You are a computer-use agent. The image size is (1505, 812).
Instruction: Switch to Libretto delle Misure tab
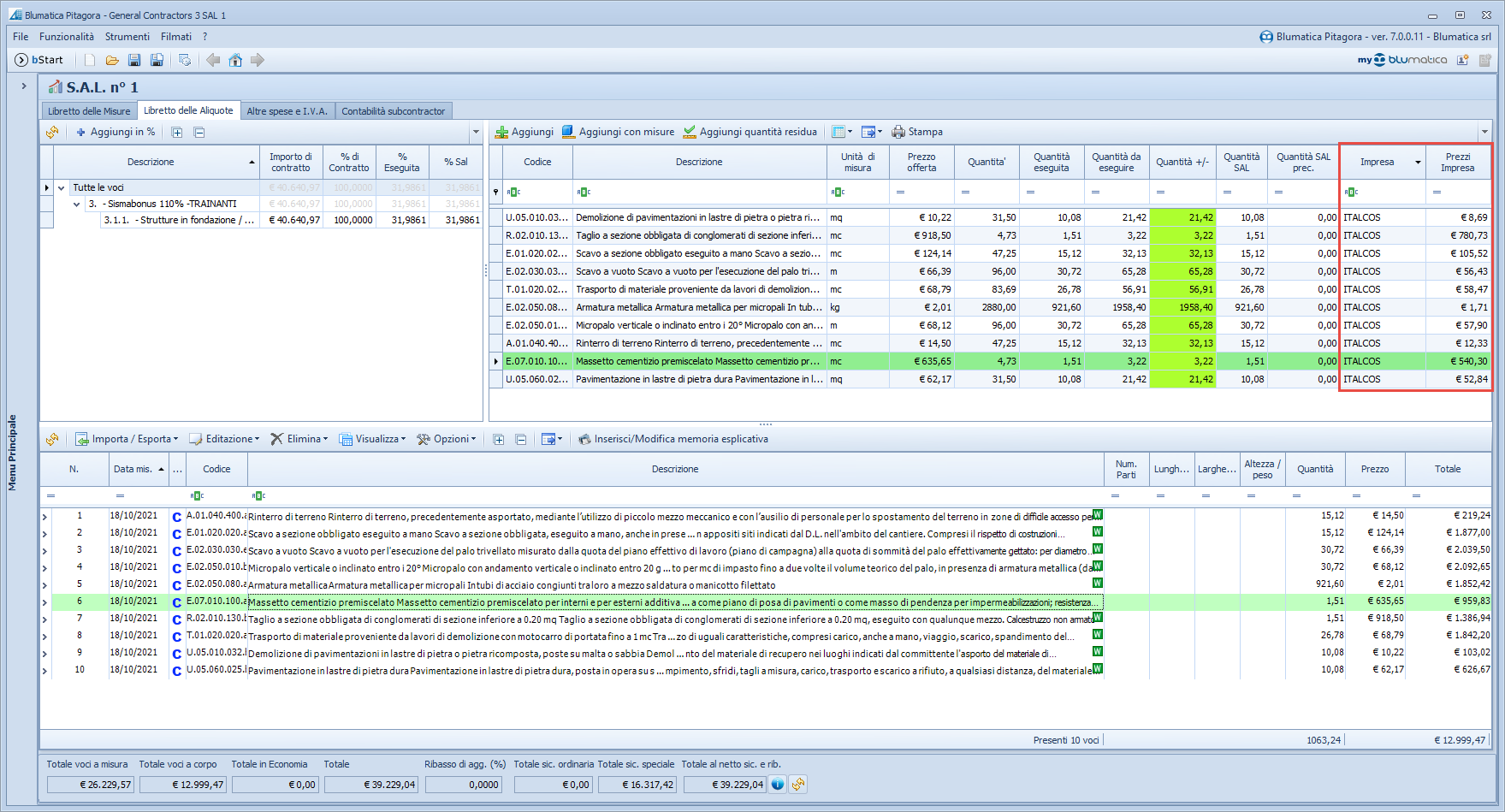tap(89, 111)
